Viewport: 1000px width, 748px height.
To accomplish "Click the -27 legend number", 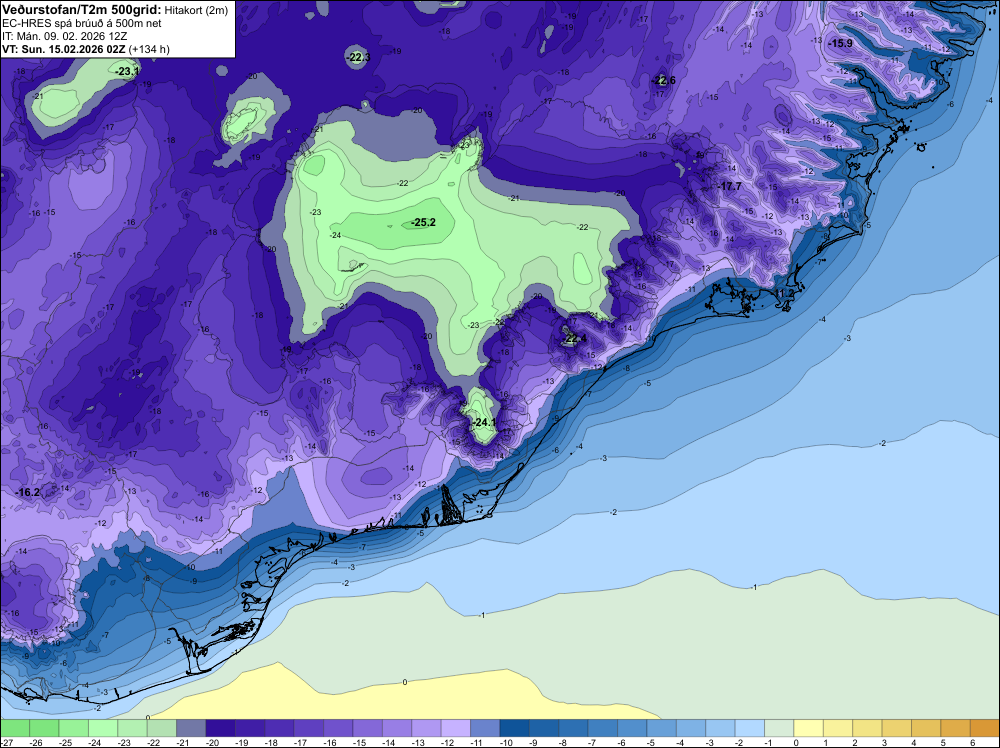I will pos(6,742).
